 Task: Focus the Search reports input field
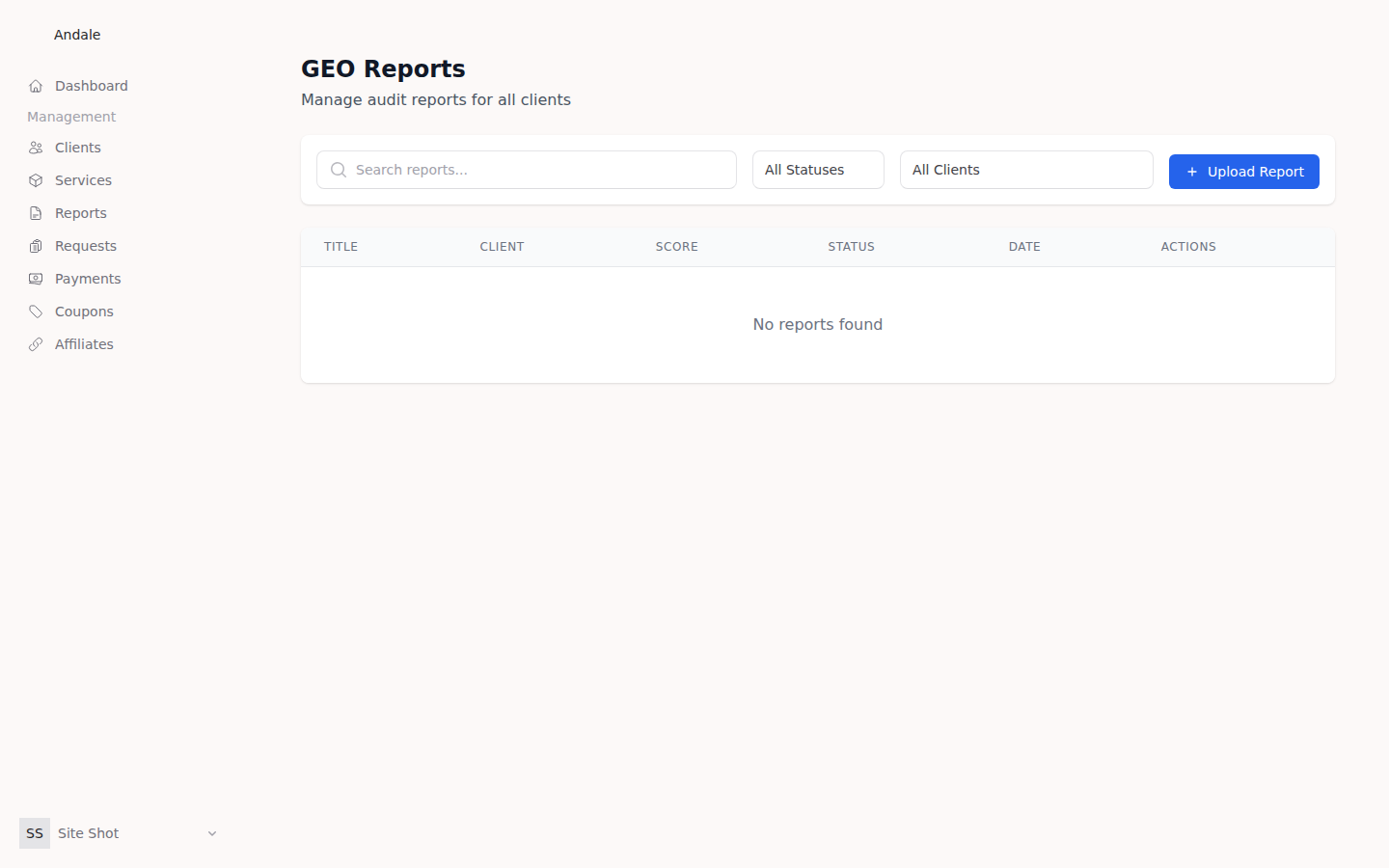[527, 170]
